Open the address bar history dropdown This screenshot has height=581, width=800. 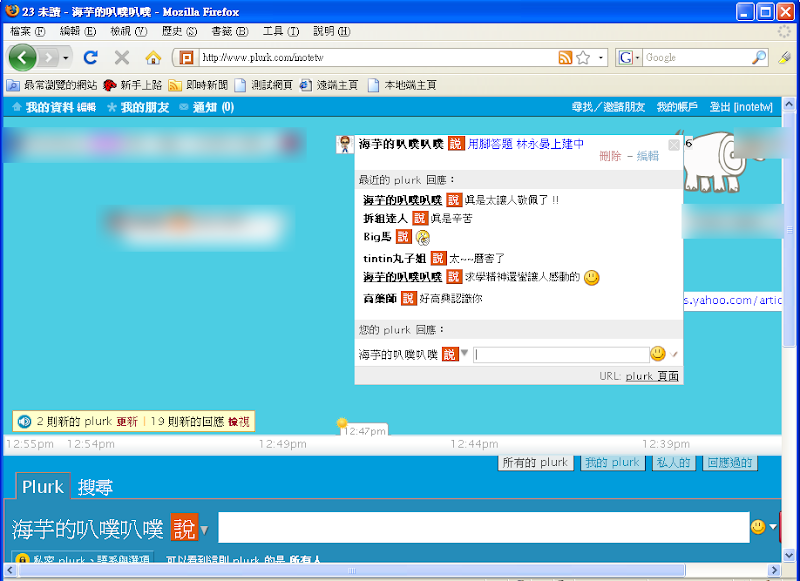[x=601, y=58]
